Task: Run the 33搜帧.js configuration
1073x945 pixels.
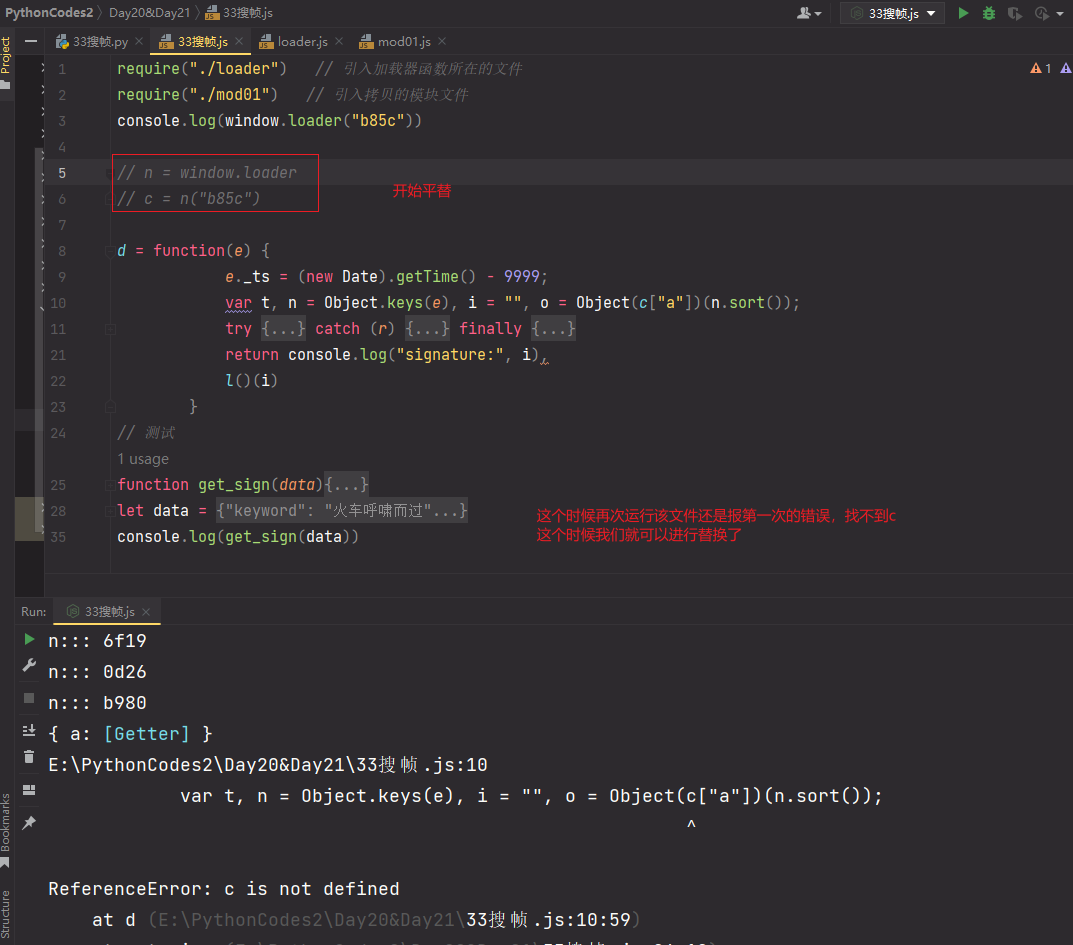Action: point(963,13)
